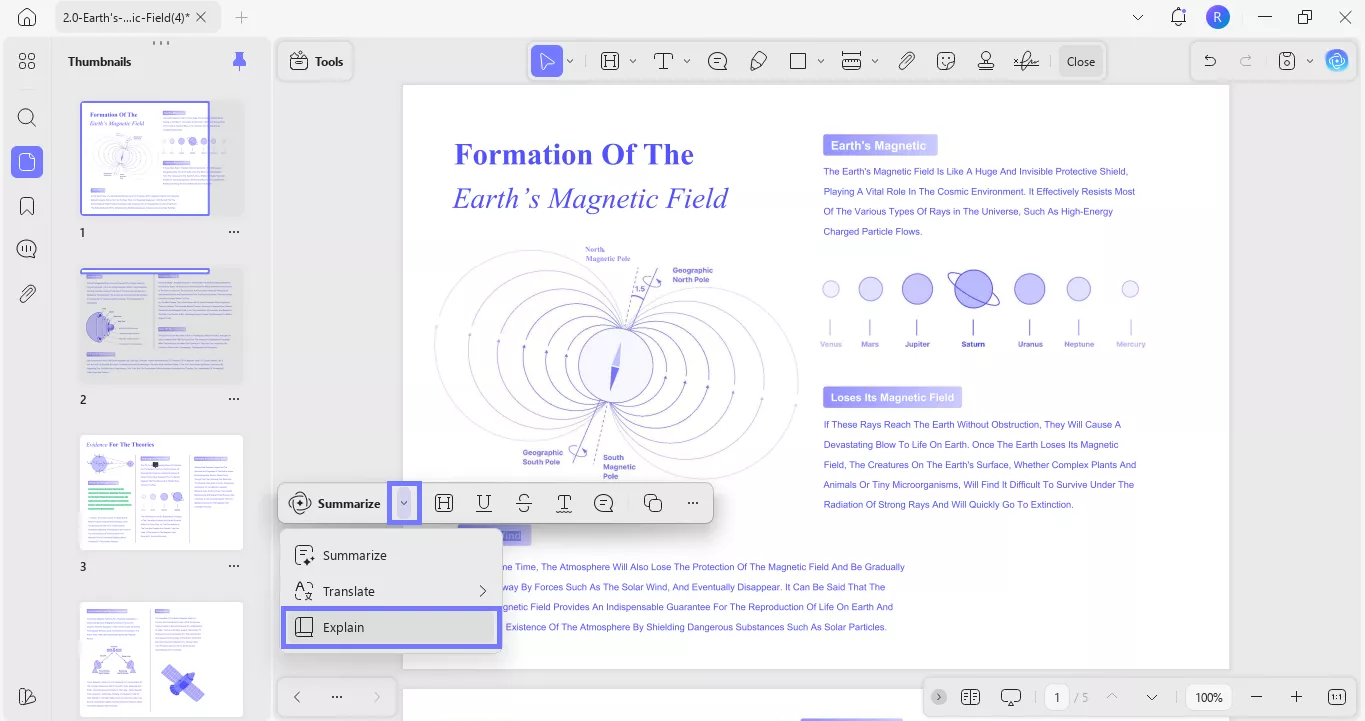Open the rectangle shape tool dropdown arrow
The width and height of the screenshot is (1365, 721).
(820, 61)
